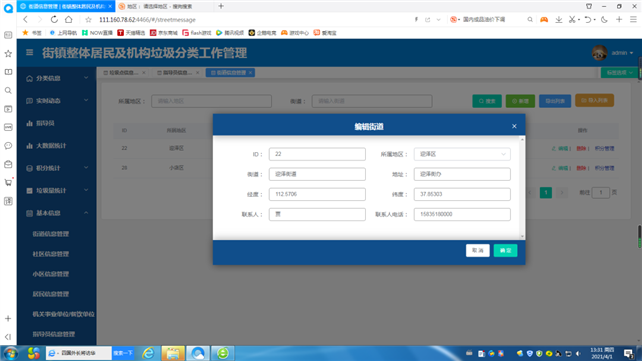The height and width of the screenshot is (361, 642).
Task: Click admin user avatar picture
Action: [x=599, y=53]
